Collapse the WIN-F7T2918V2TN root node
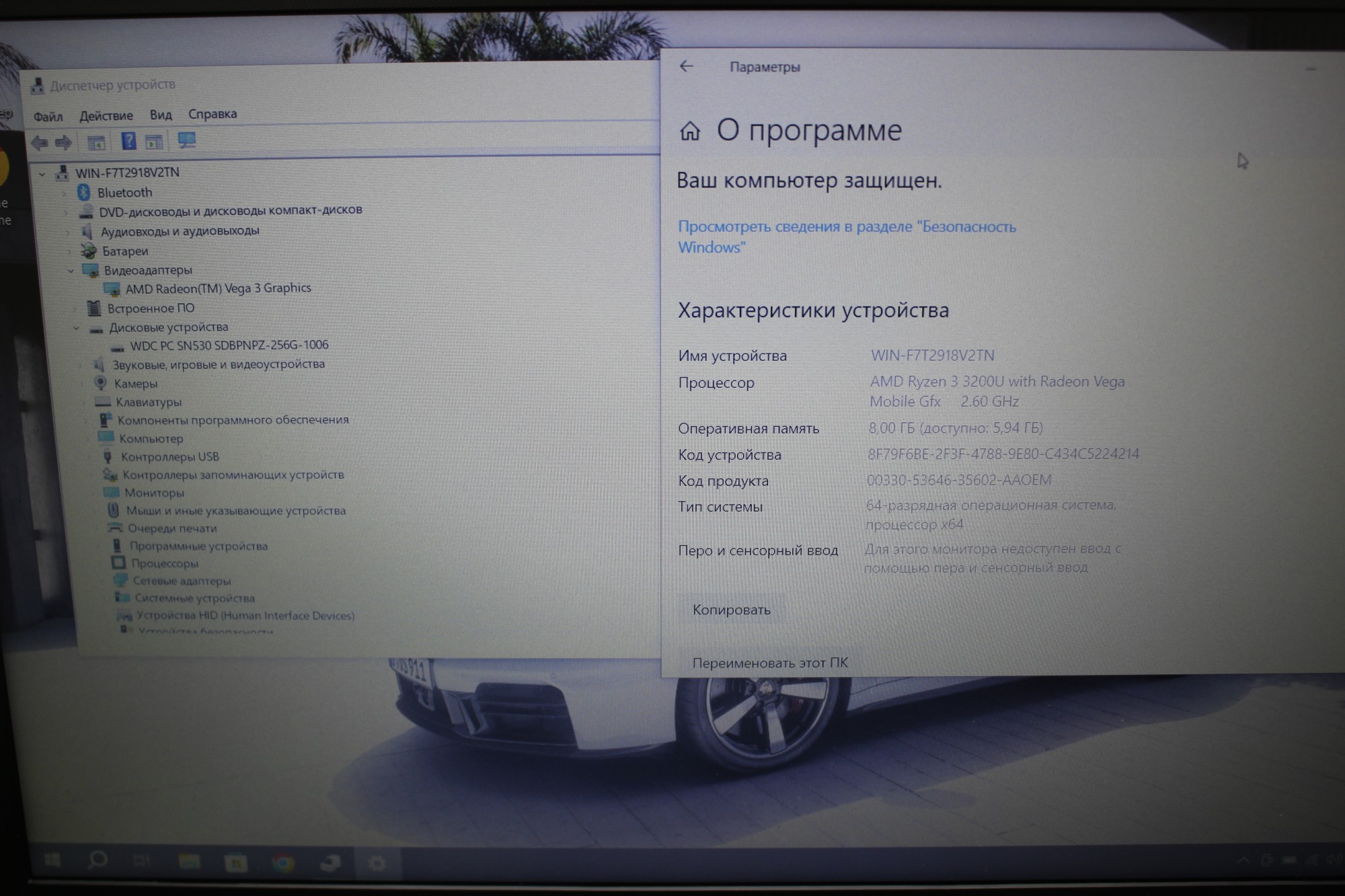The height and width of the screenshot is (896, 1345). tap(42, 174)
